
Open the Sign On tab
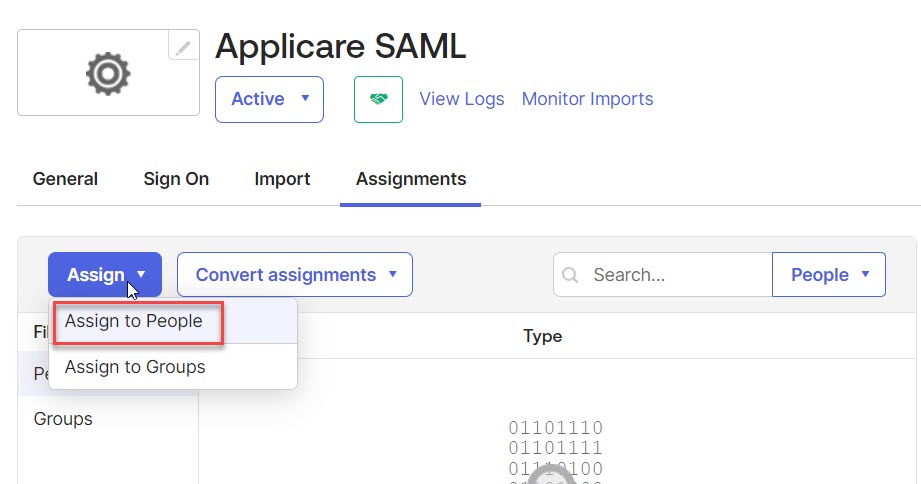tap(176, 179)
